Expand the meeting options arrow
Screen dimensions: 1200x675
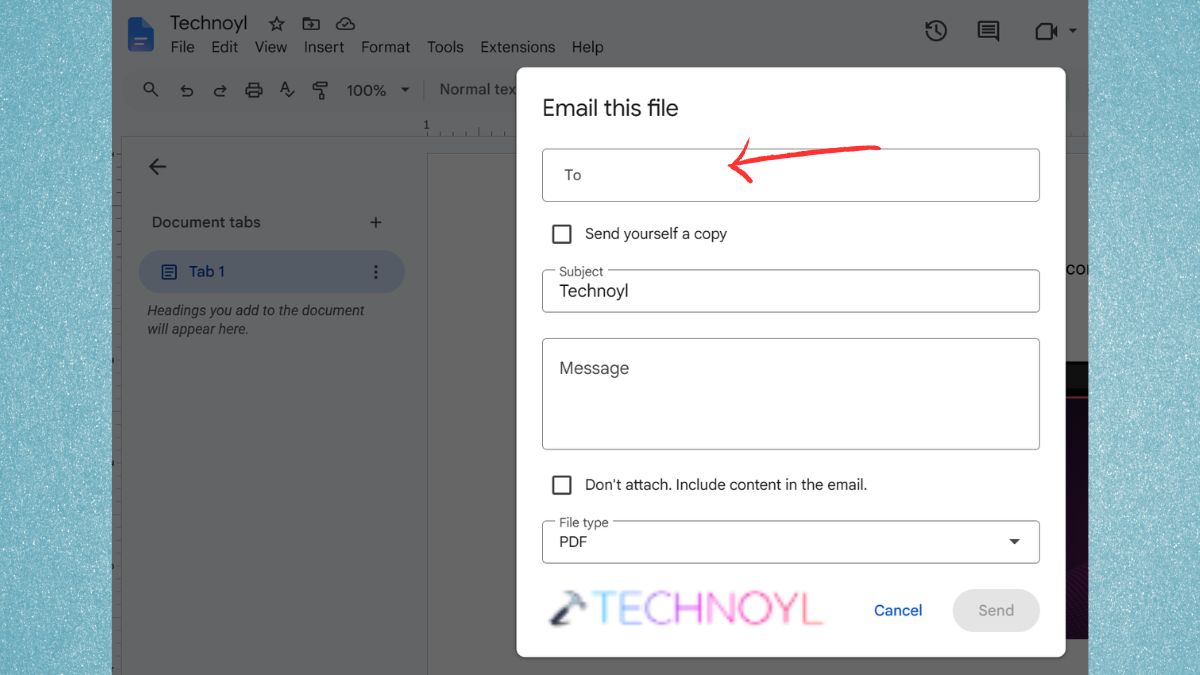coord(1072,31)
